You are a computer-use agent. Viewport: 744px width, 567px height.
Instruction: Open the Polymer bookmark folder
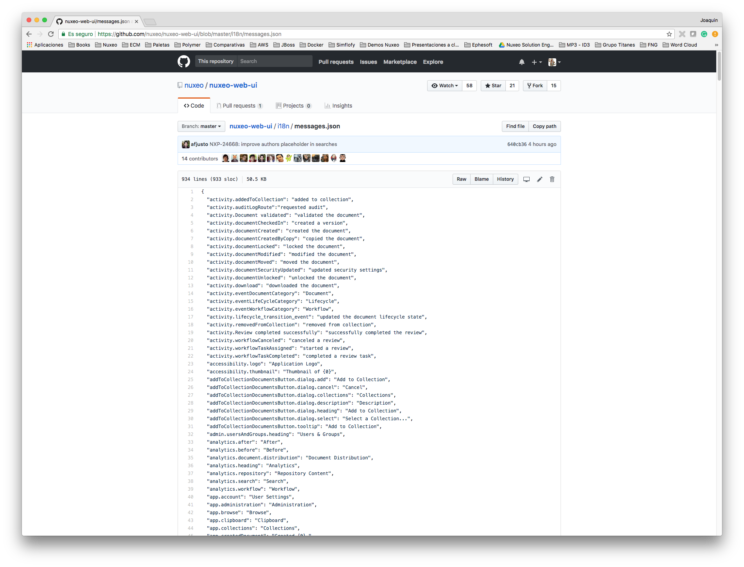187,45
